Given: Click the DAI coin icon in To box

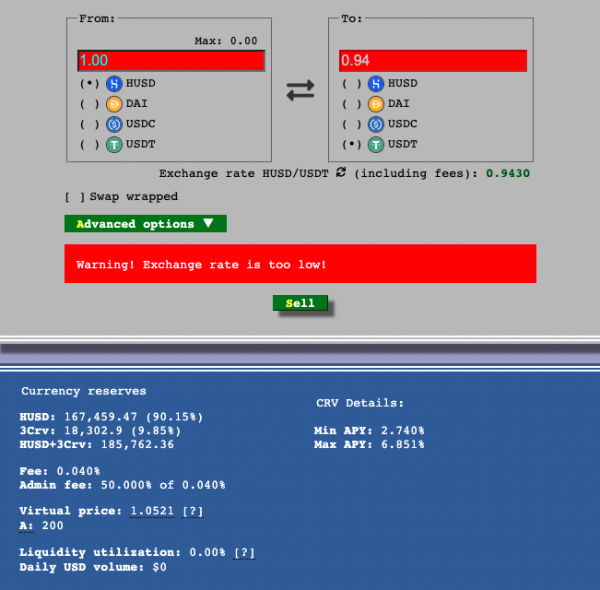Looking at the screenshot, I should (x=376, y=104).
